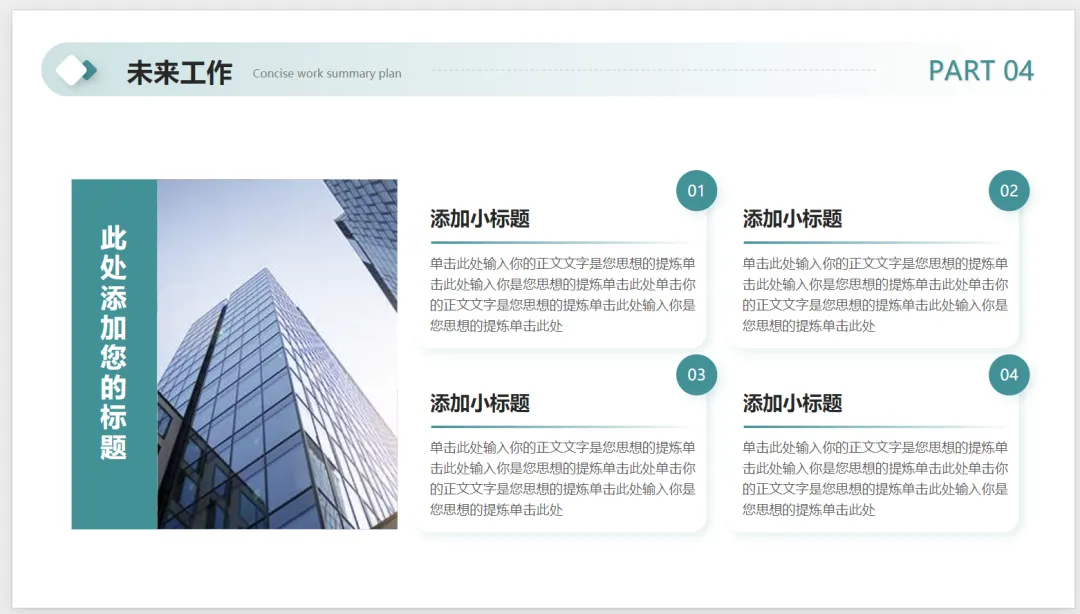Click the 01 number circle badge
This screenshot has height=614, width=1080.
click(696, 190)
